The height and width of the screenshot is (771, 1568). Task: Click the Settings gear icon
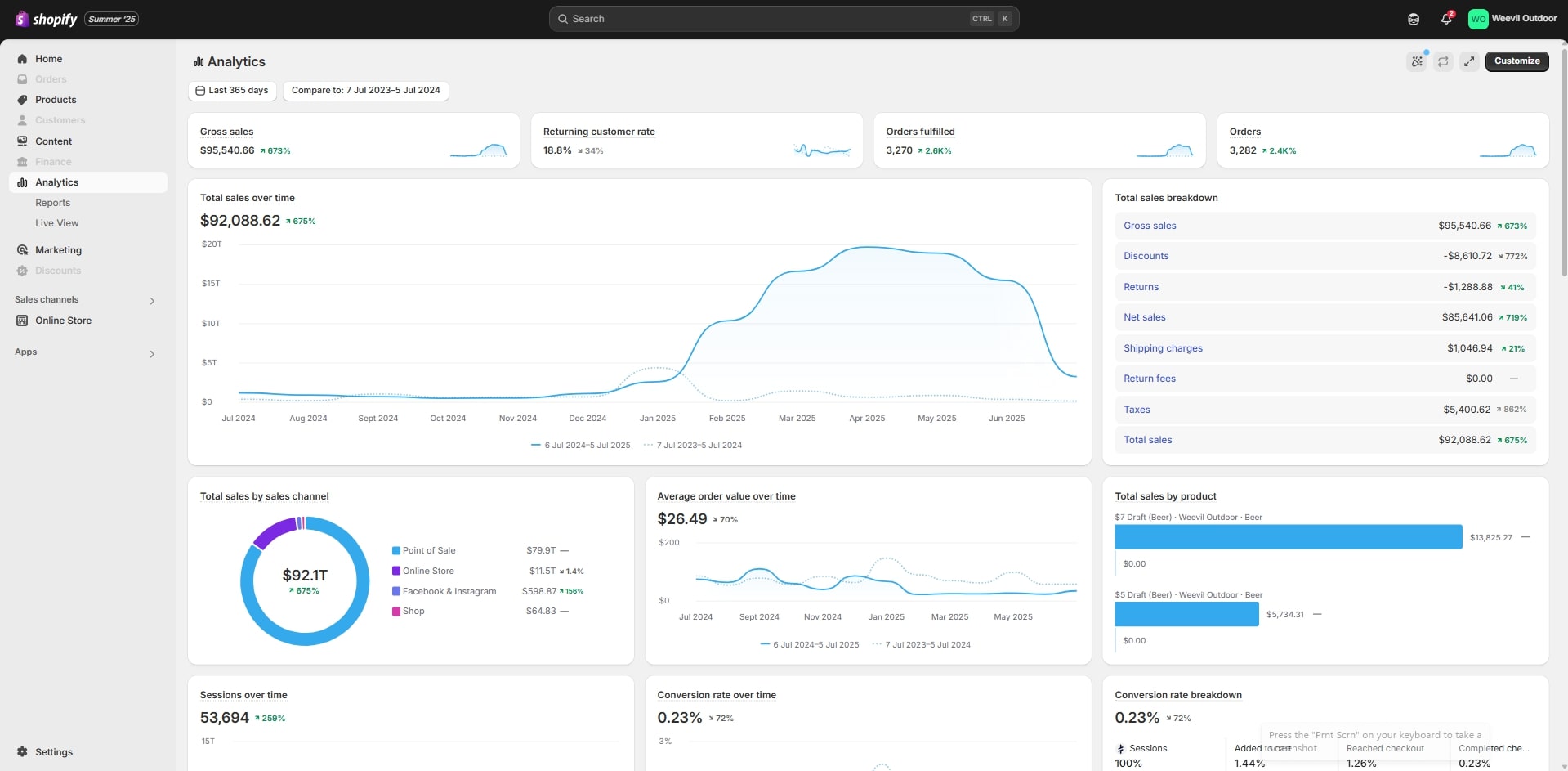(x=22, y=752)
